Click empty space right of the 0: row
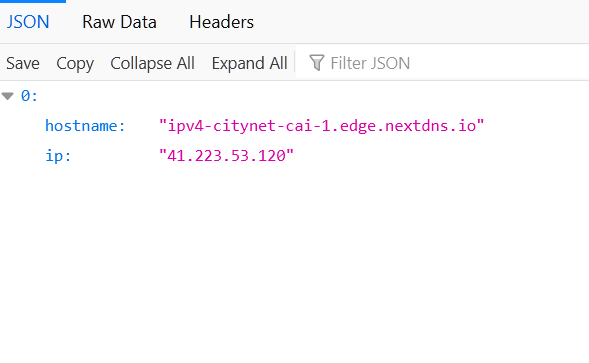This screenshot has width=589, height=363. click(312, 96)
